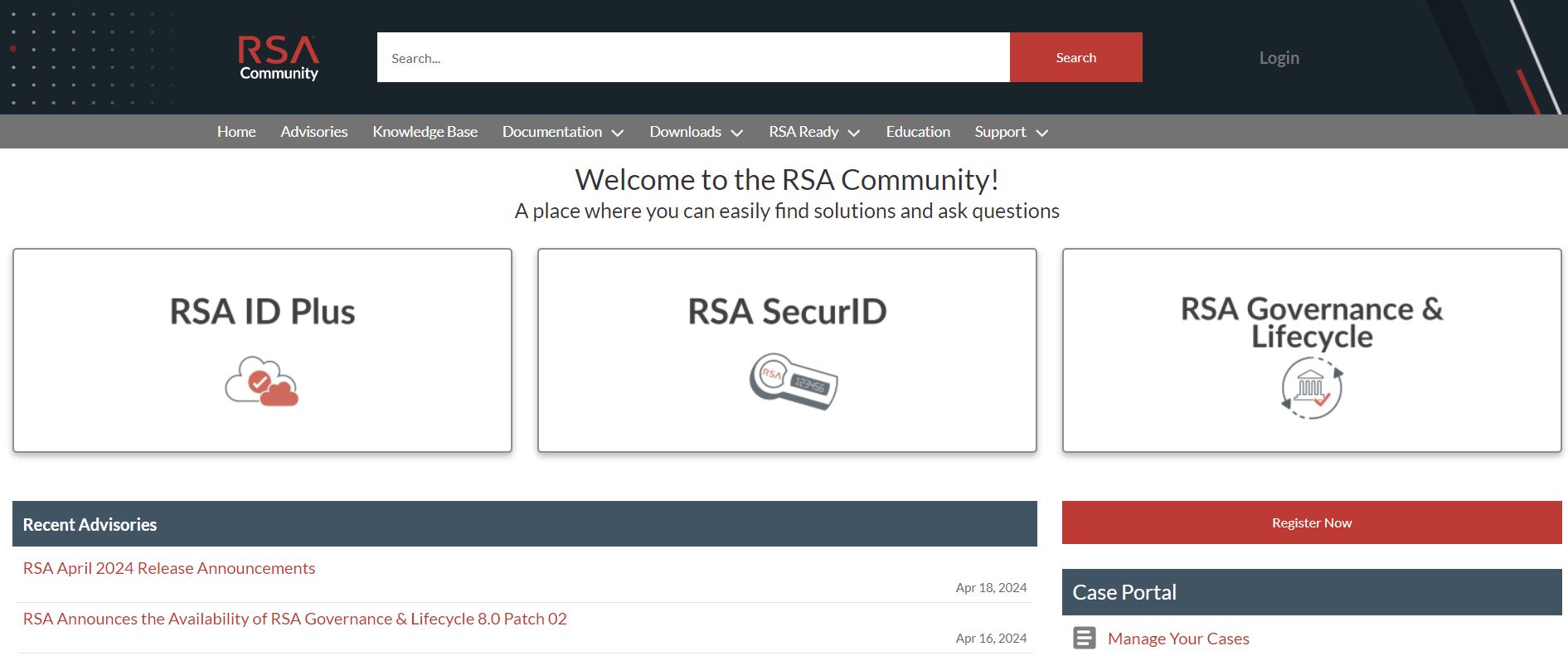
Task: Open the Advisories menu item
Action: 314,132
